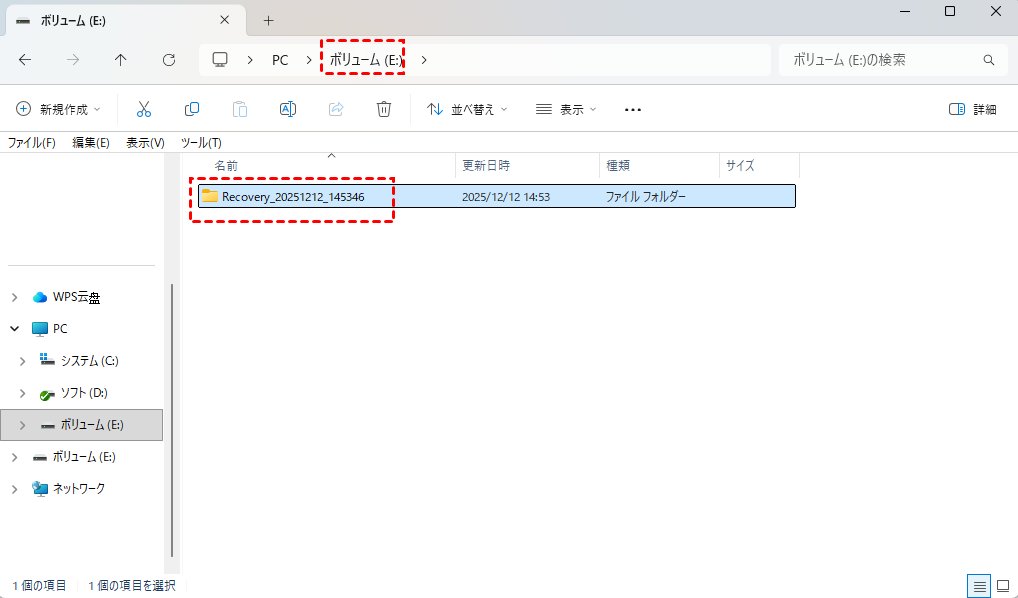
Task: Click the 名前 column header
Action: [227, 166]
